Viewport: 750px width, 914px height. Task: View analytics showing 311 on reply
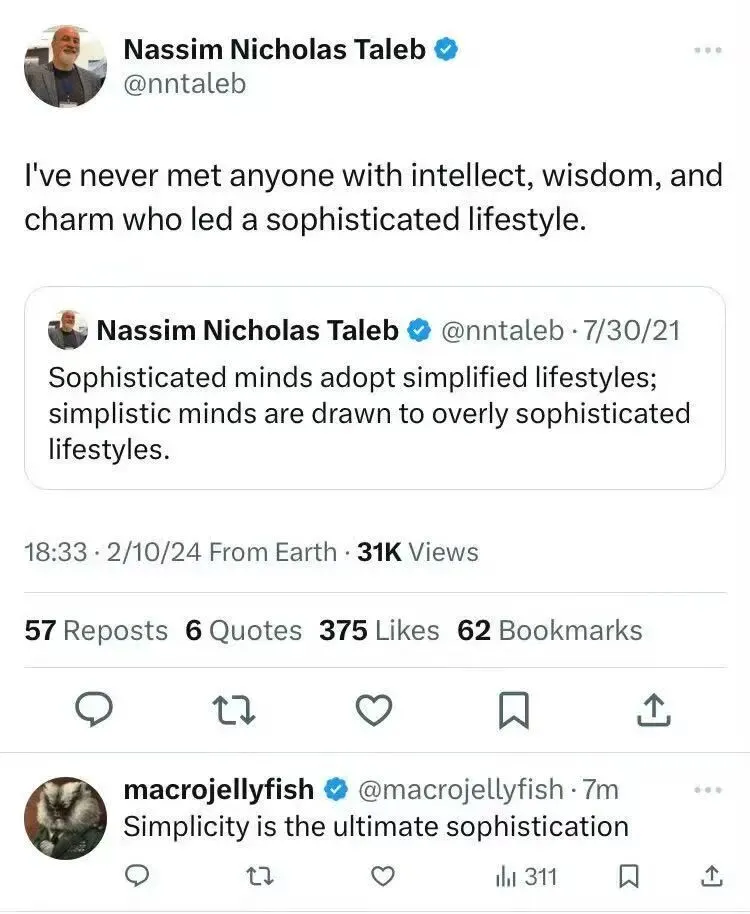click(x=526, y=877)
